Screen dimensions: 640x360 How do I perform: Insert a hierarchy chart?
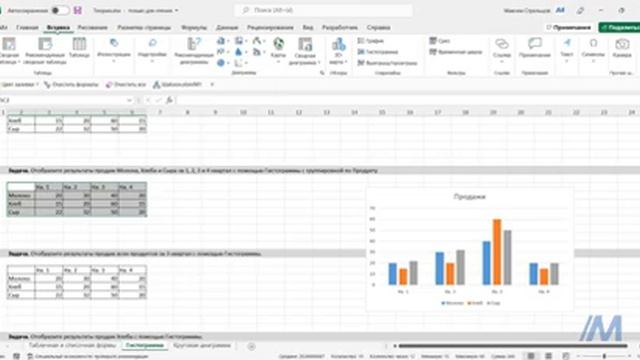240,41
